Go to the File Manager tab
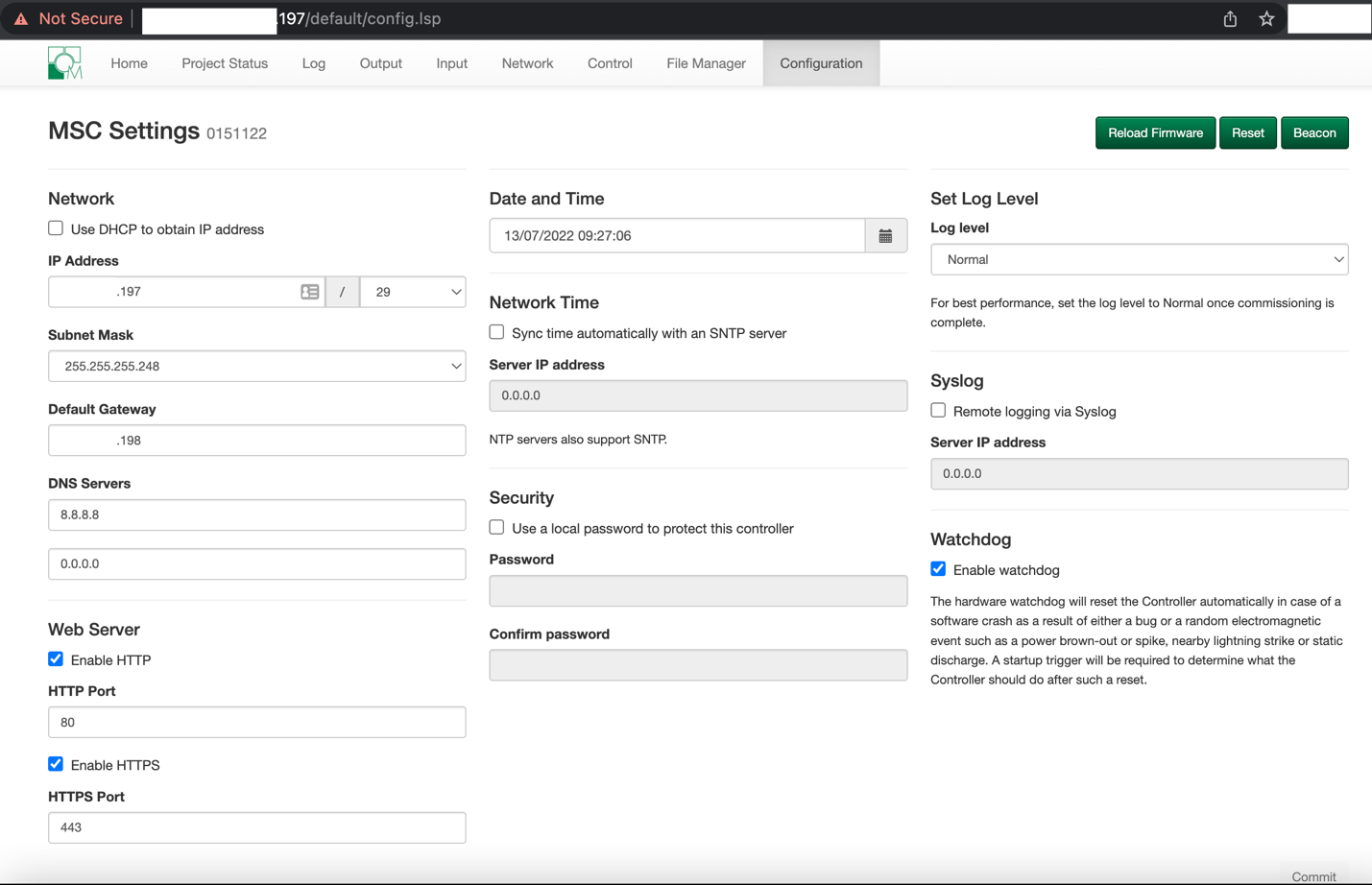Screen dimensions: 1372x885 706,63
